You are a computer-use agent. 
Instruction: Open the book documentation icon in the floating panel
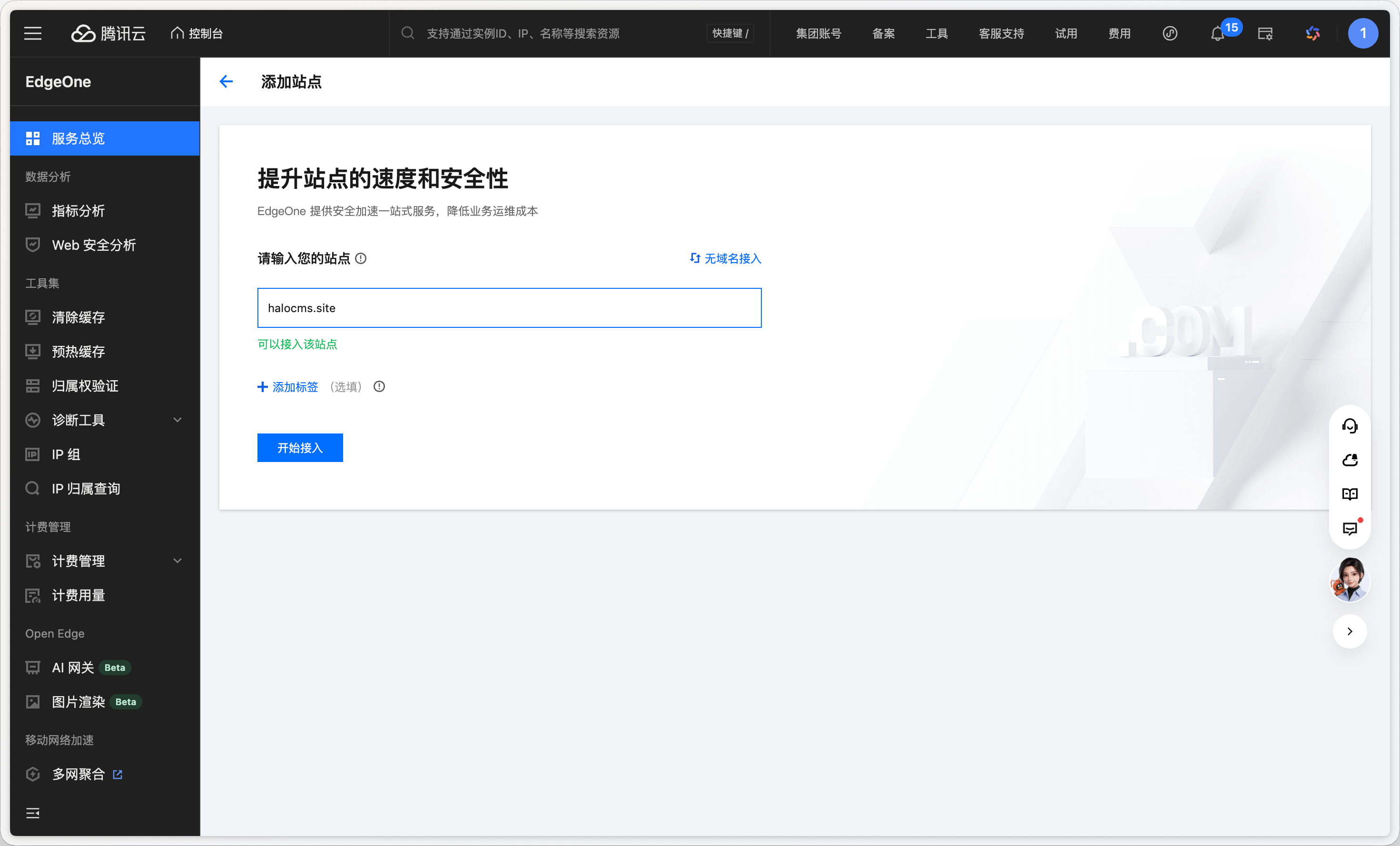point(1350,494)
